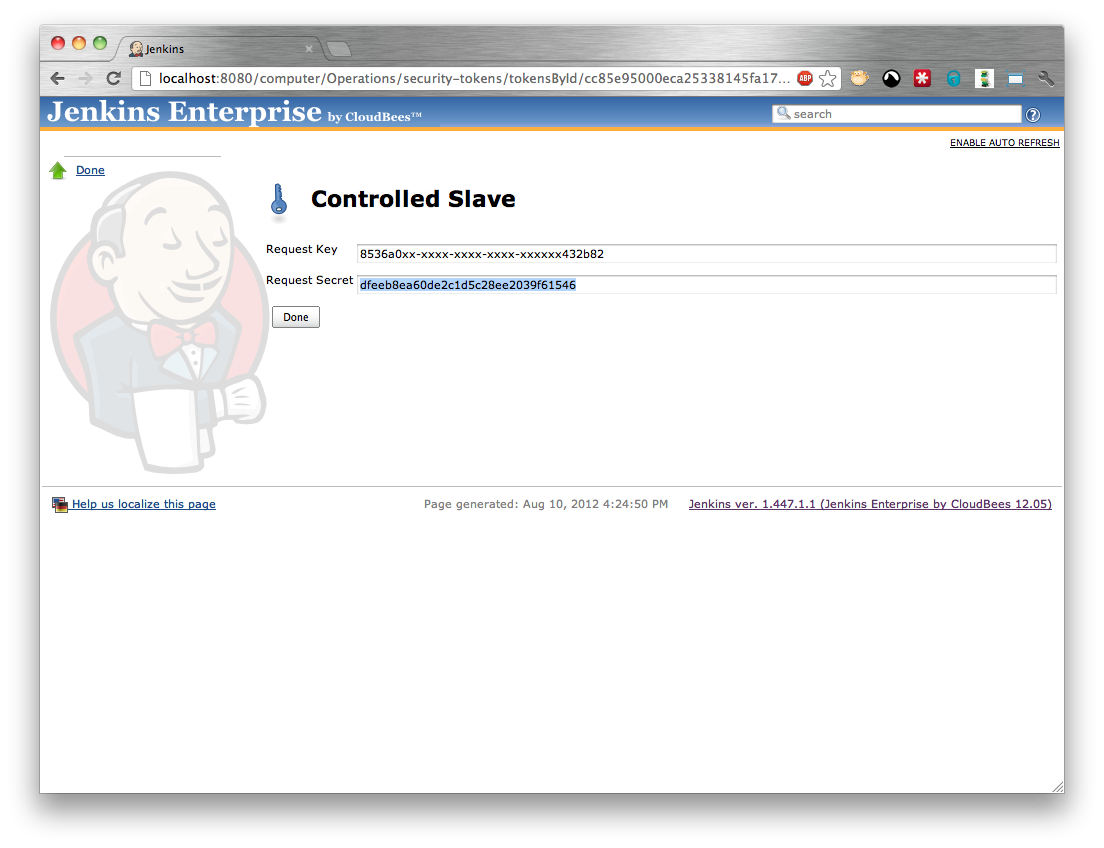Click the black circular extension icon
The height and width of the screenshot is (848, 1104).
point(891,78)
